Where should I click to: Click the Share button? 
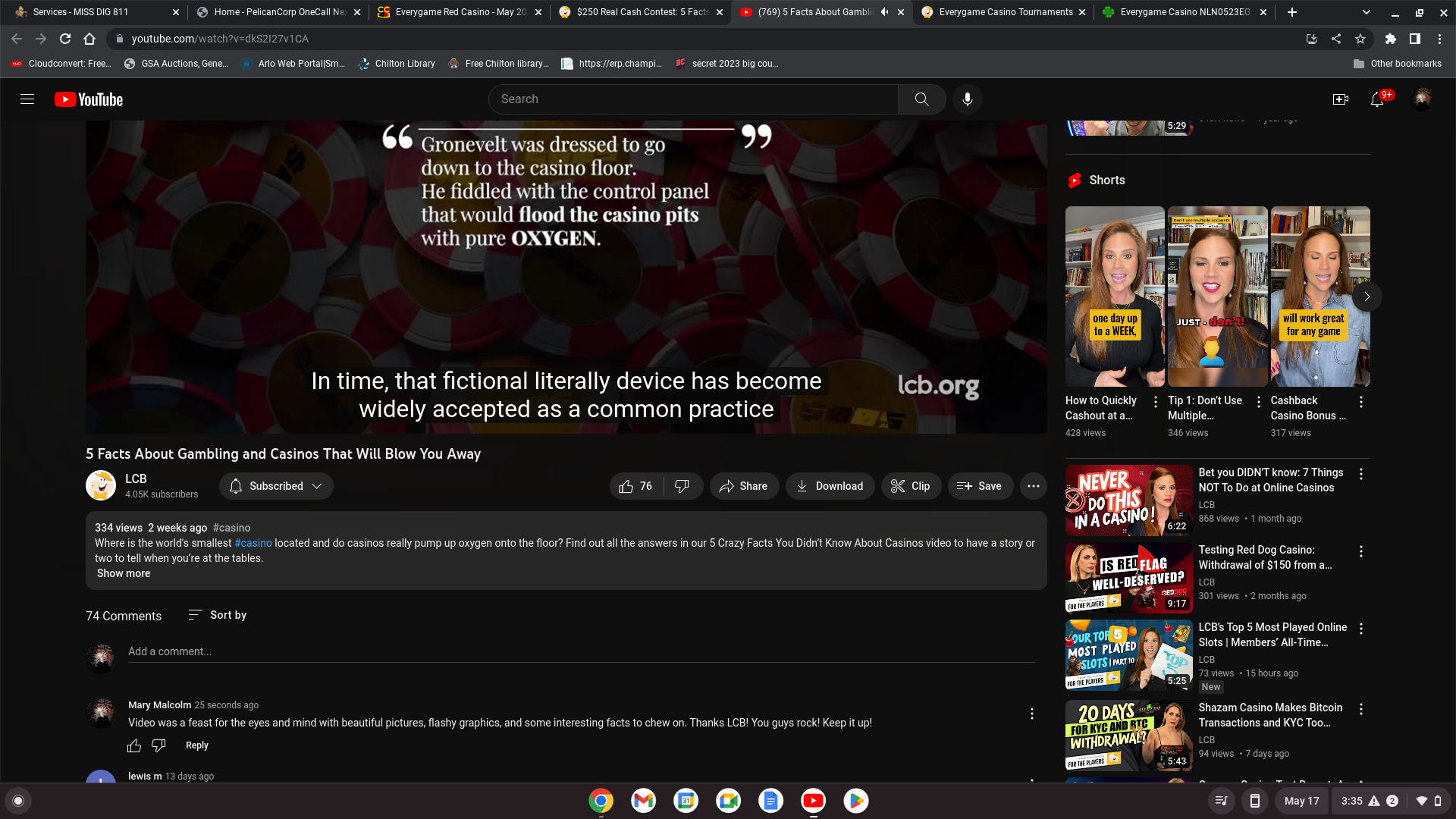point(744,486)
